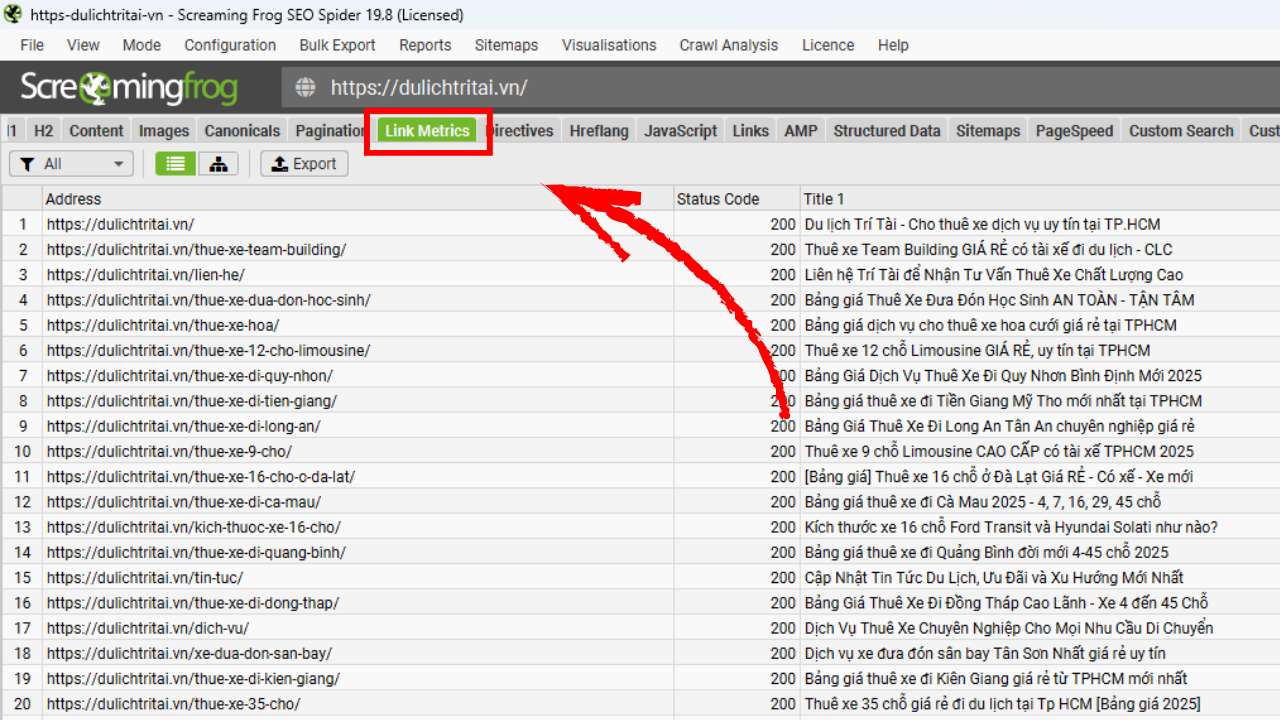The image size is (1280, 720).
Task: Toggle the green list view icon
Action: tap(175, 163)
